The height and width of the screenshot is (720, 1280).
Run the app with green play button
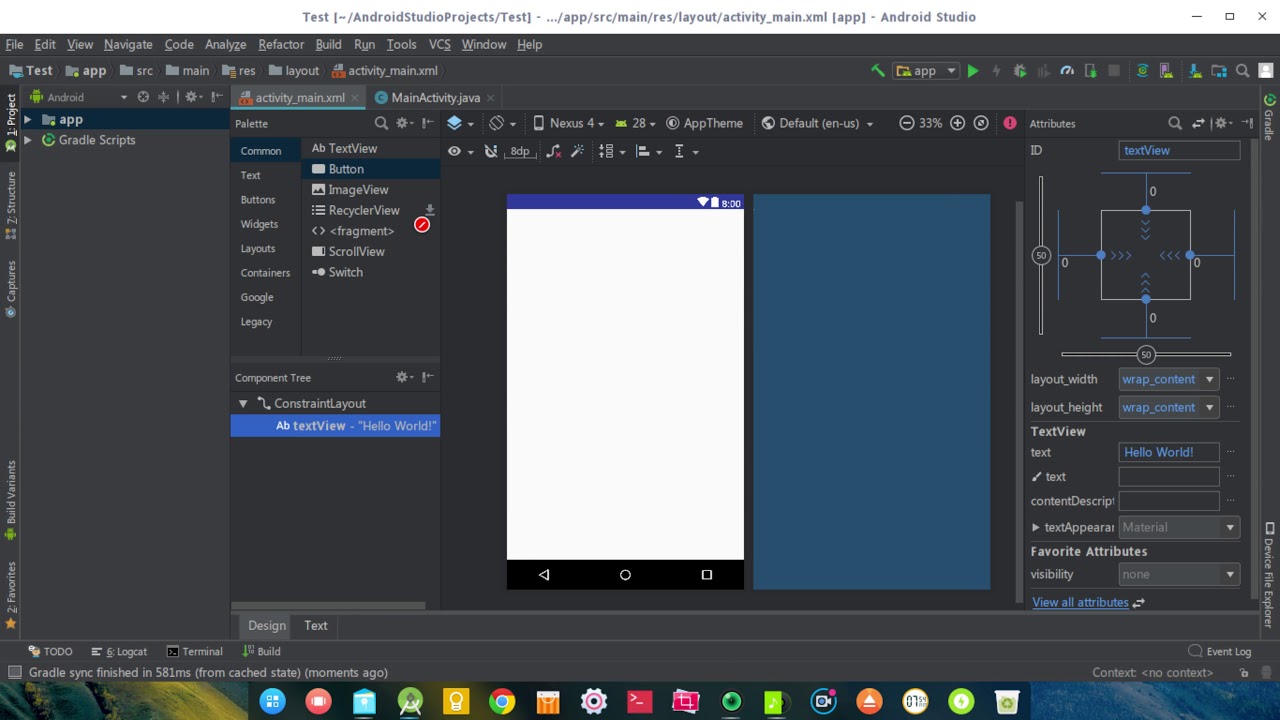[x=972, y=71]
